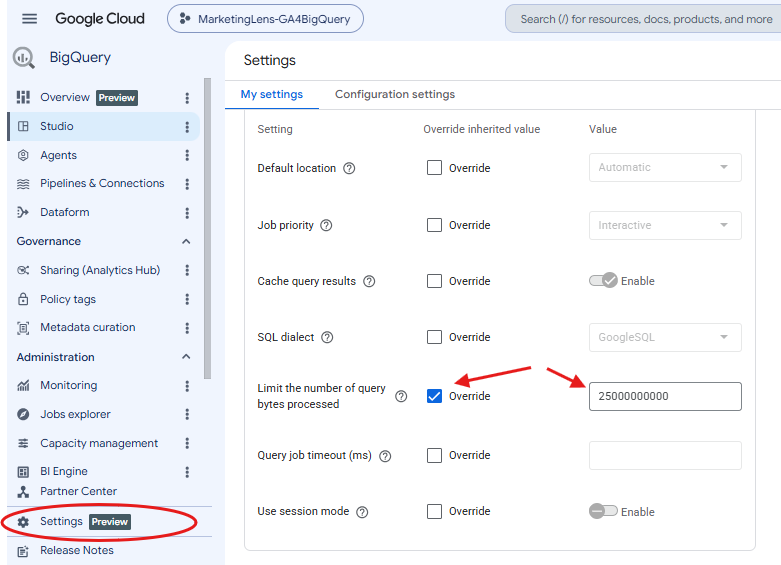This screenshot has height=565, width=781.
Task: Click the BI Engine icon
Action: coord(23,471)
